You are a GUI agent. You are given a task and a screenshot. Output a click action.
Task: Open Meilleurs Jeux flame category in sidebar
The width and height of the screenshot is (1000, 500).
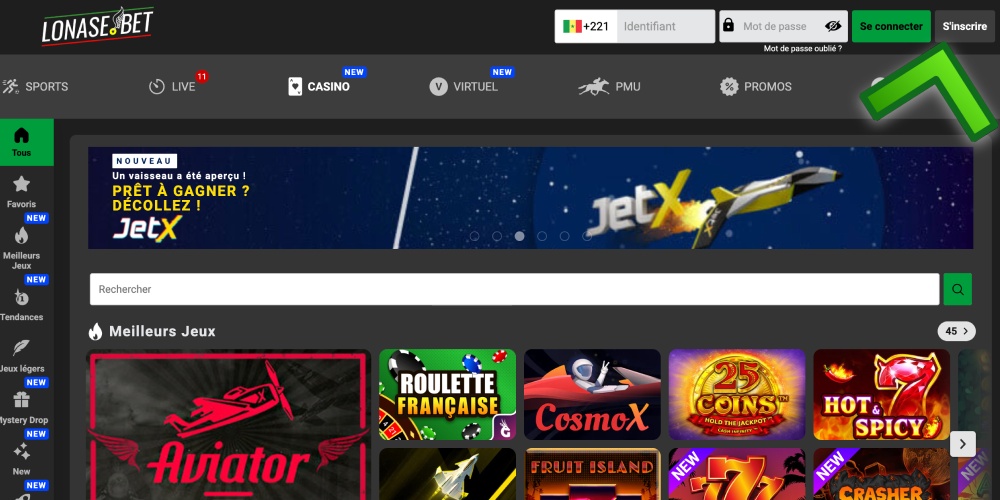(22, 248)
